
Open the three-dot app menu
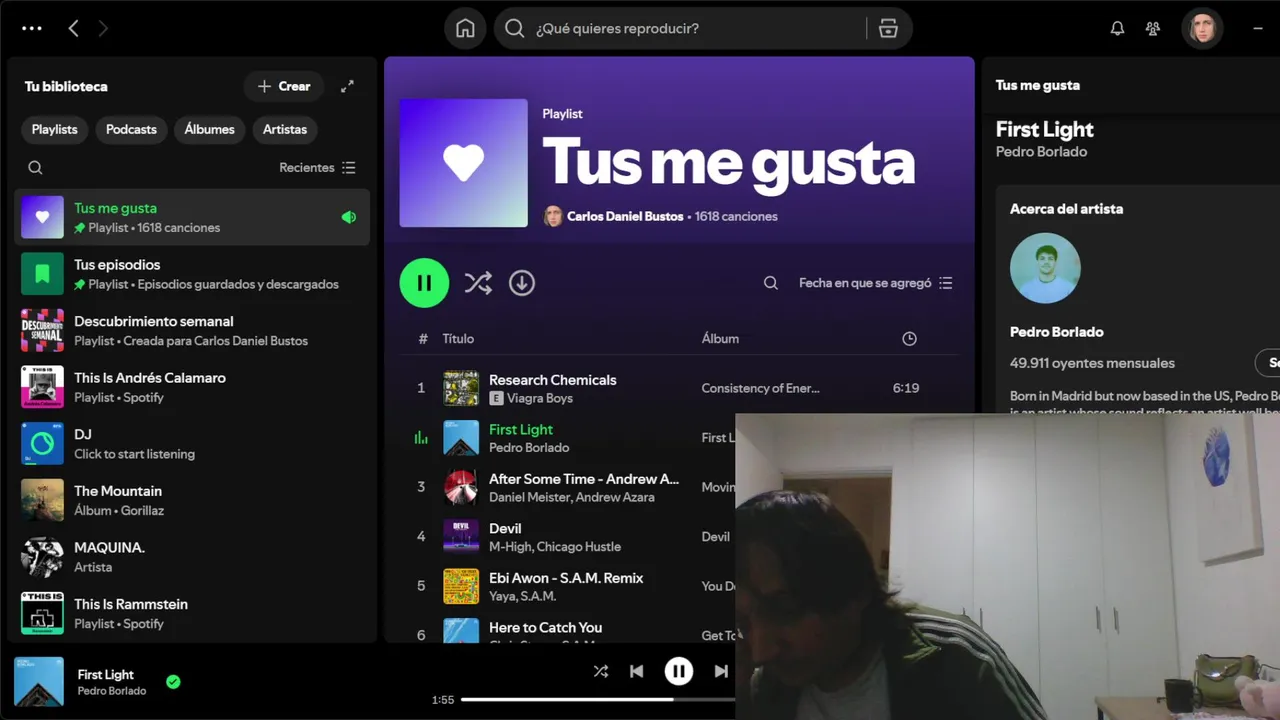click(x=32, y=28)
